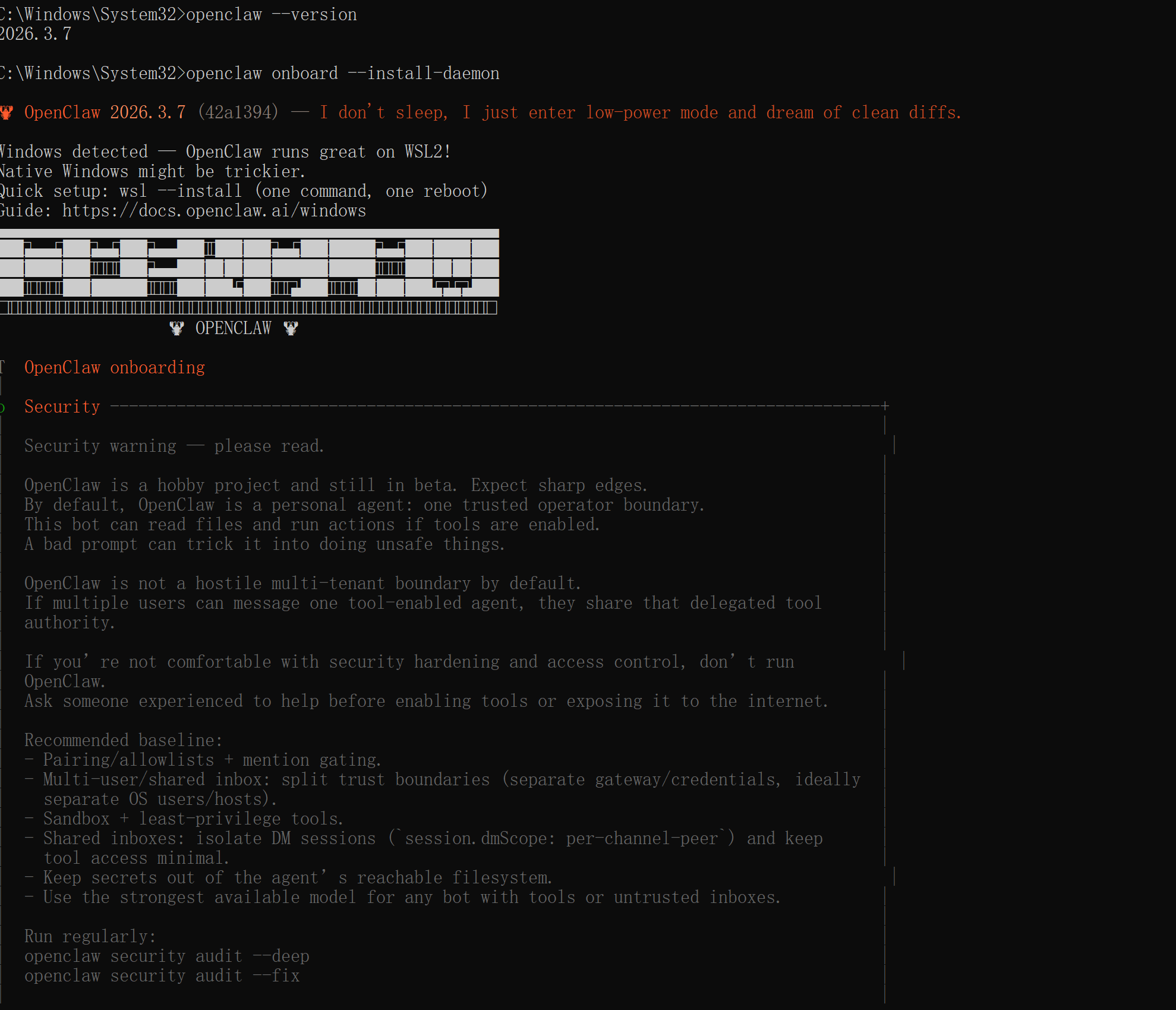Click the 'Pairing/allowlists + mention gating.' item

212,760
